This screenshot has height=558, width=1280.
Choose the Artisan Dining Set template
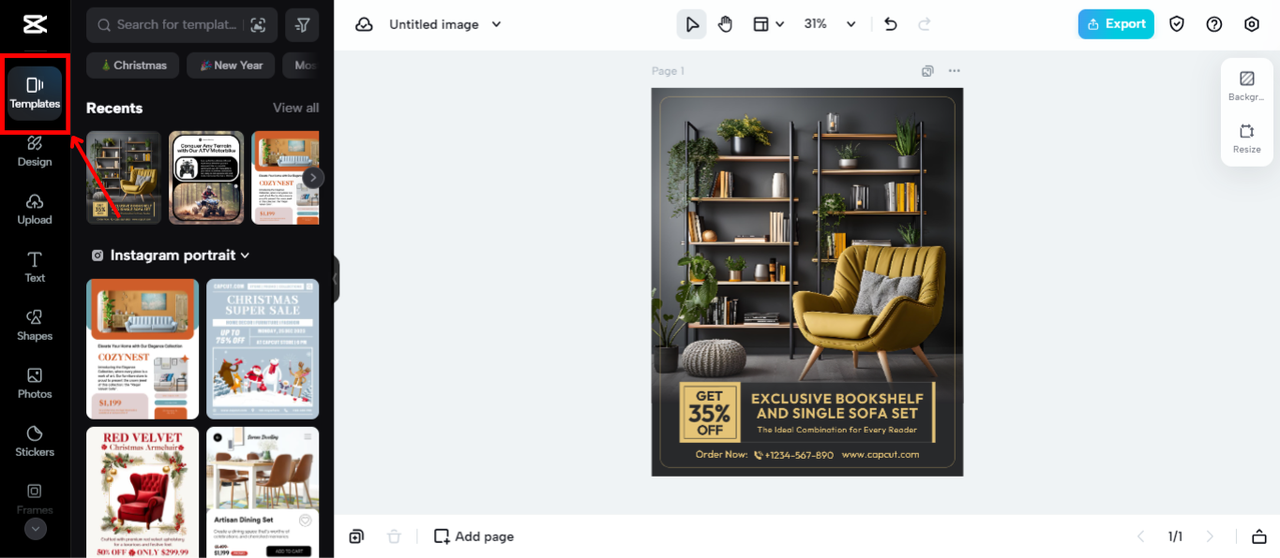coord(263,492)
